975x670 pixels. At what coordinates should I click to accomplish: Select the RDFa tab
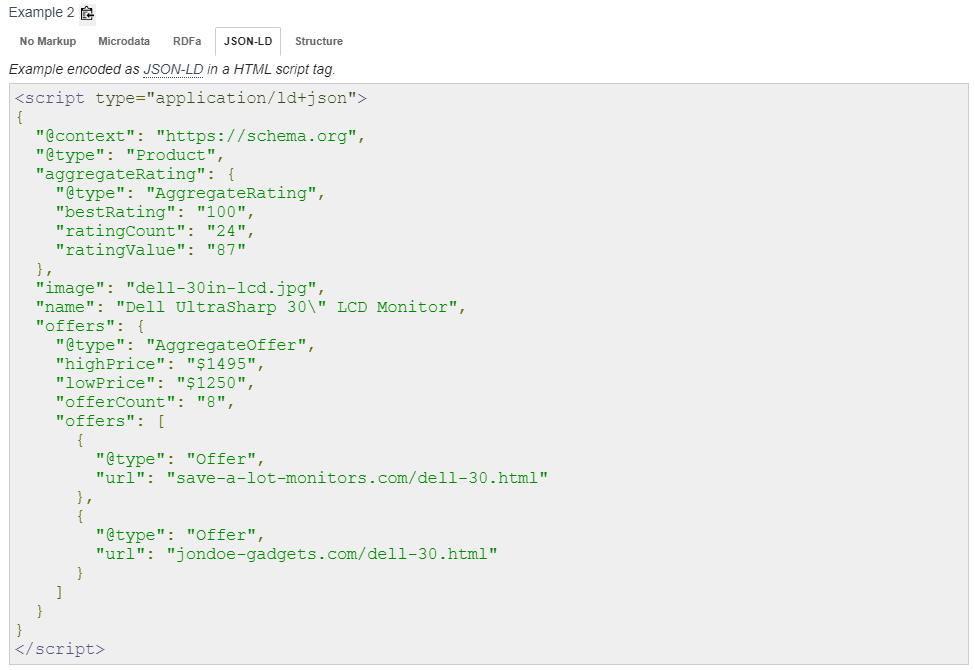point(187,41)
